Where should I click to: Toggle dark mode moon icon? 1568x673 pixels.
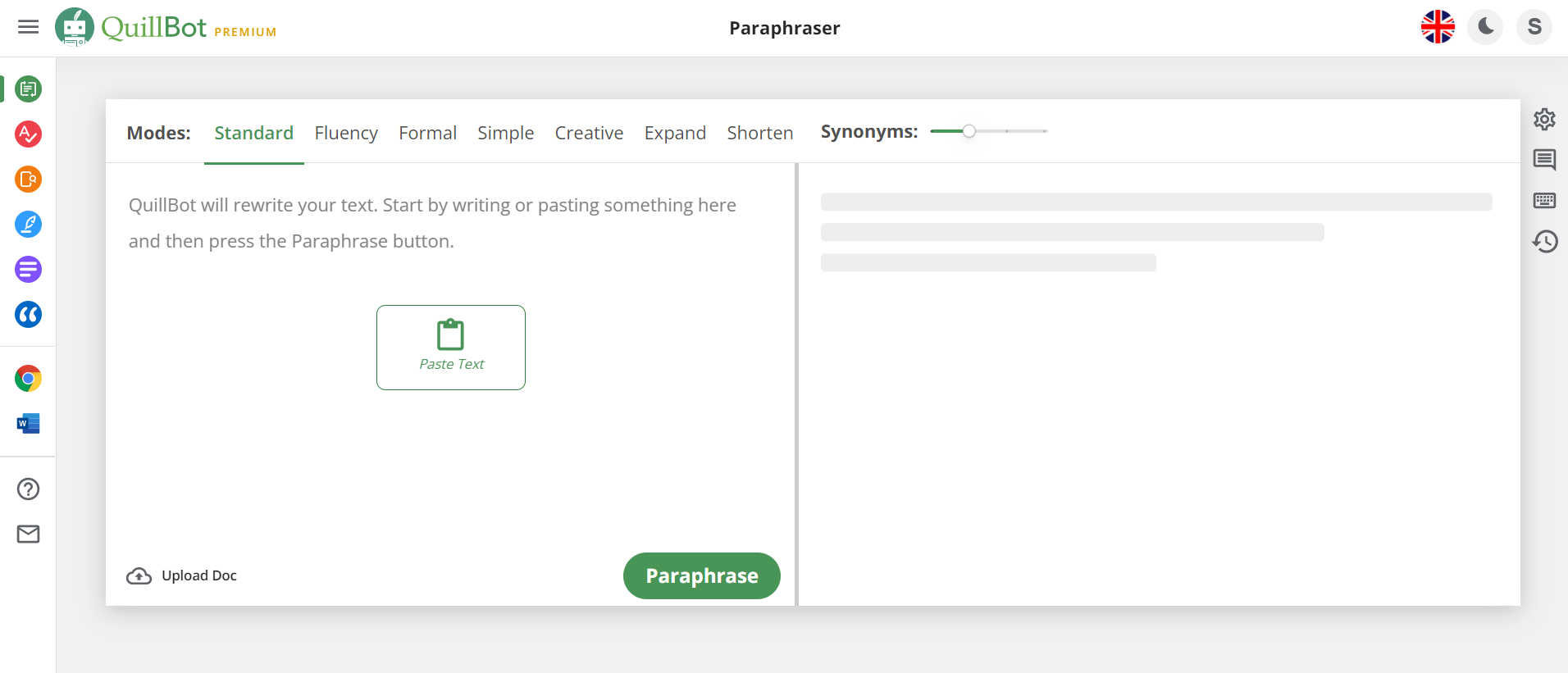point(1485,27)
